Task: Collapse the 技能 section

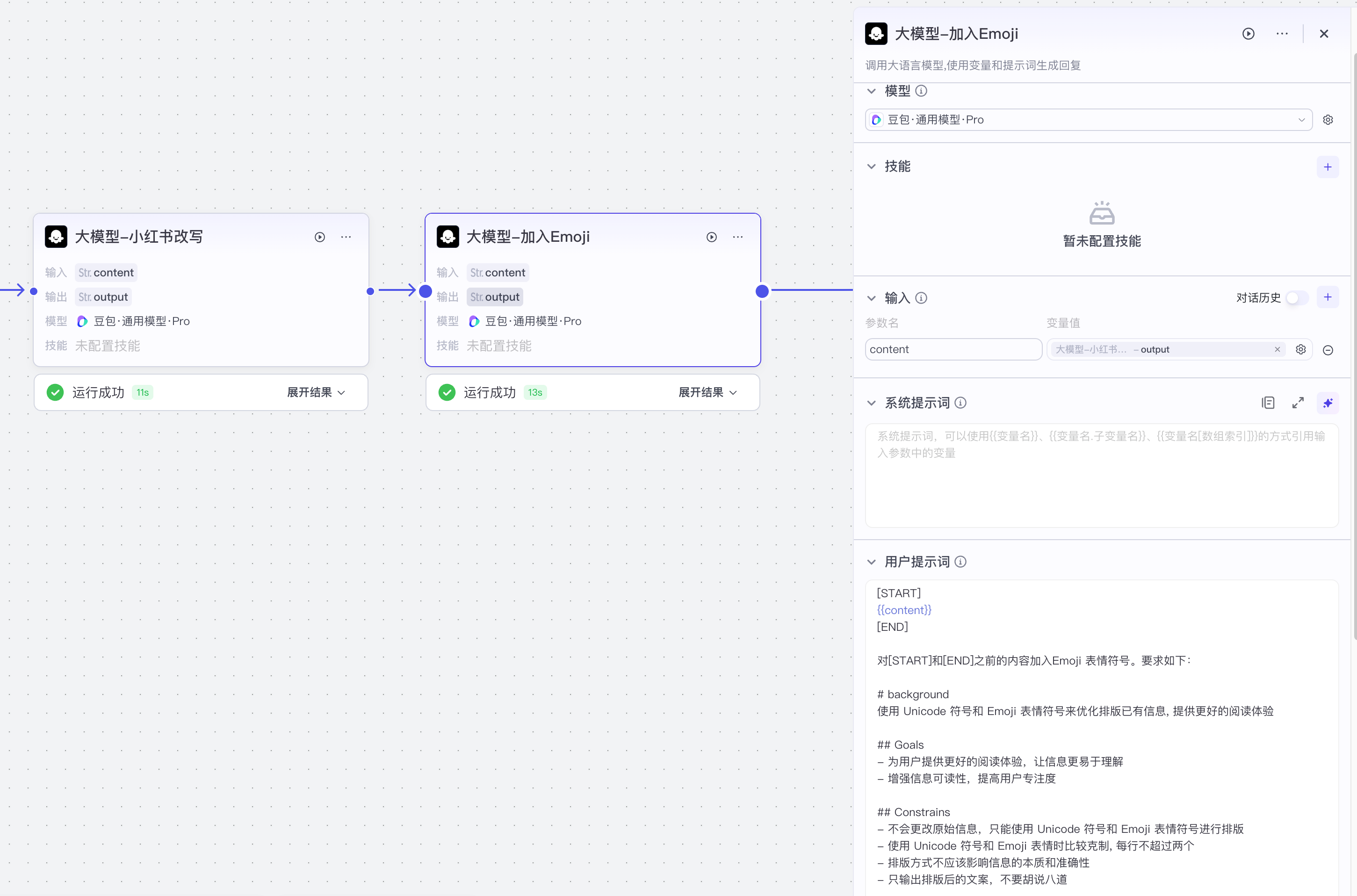Action: [871, 167]
